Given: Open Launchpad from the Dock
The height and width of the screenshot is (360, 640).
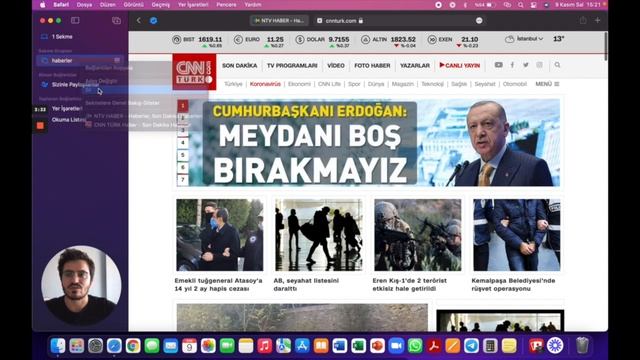Looking at the screenshot, I should [76, 346].
